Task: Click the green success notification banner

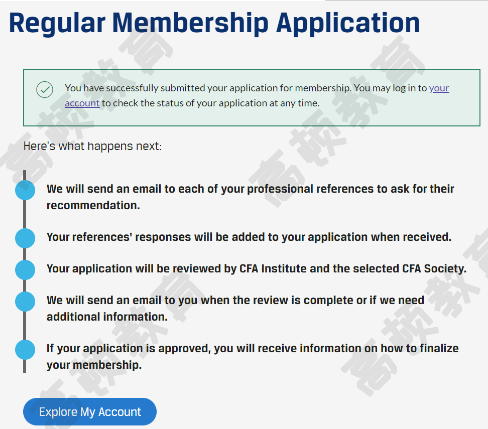Action: [x=252, y=98]
